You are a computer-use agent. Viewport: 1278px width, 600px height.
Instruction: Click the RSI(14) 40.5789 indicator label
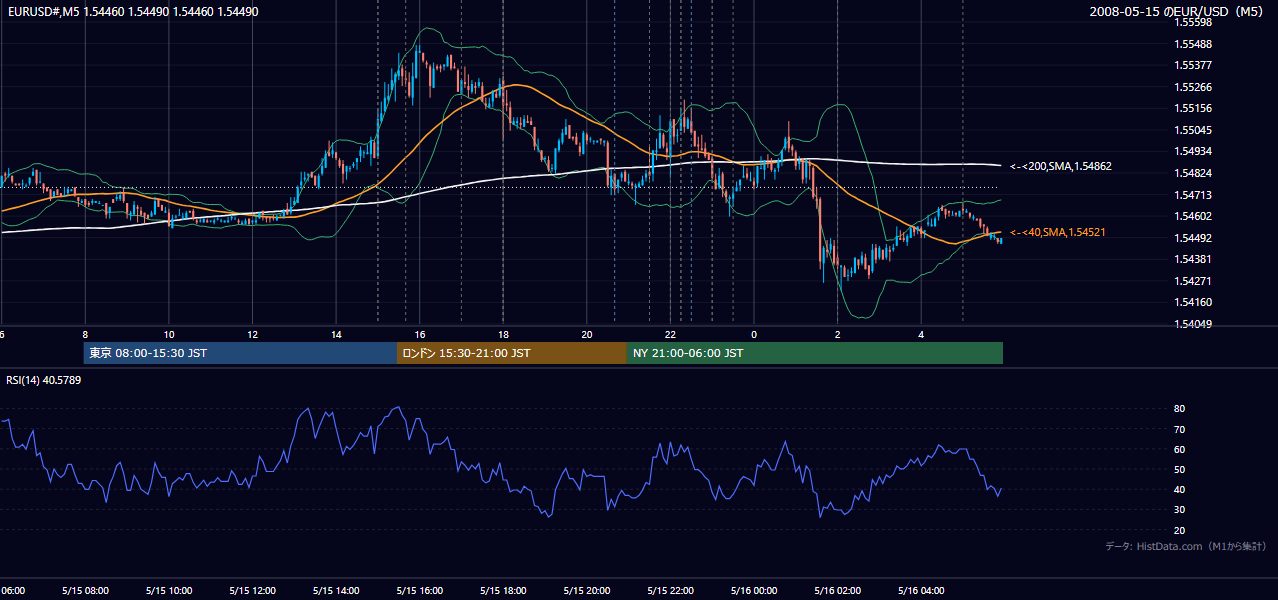click(44, 380)
